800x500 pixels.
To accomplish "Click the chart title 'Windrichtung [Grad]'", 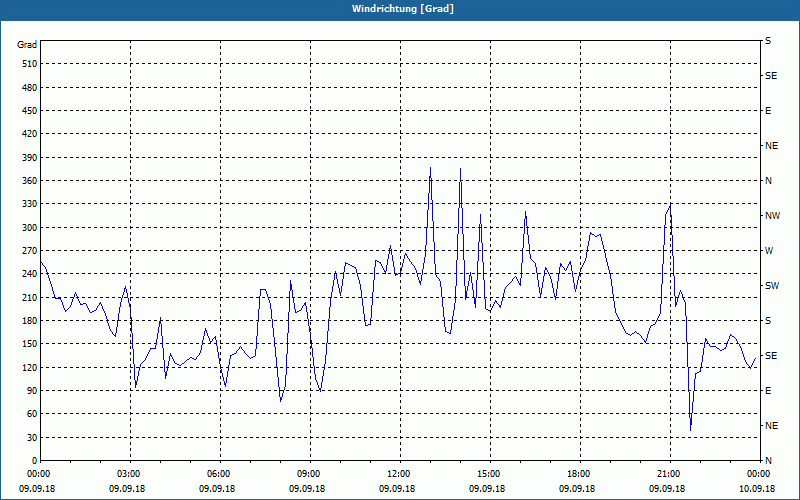I will click(x=403, y=9).
